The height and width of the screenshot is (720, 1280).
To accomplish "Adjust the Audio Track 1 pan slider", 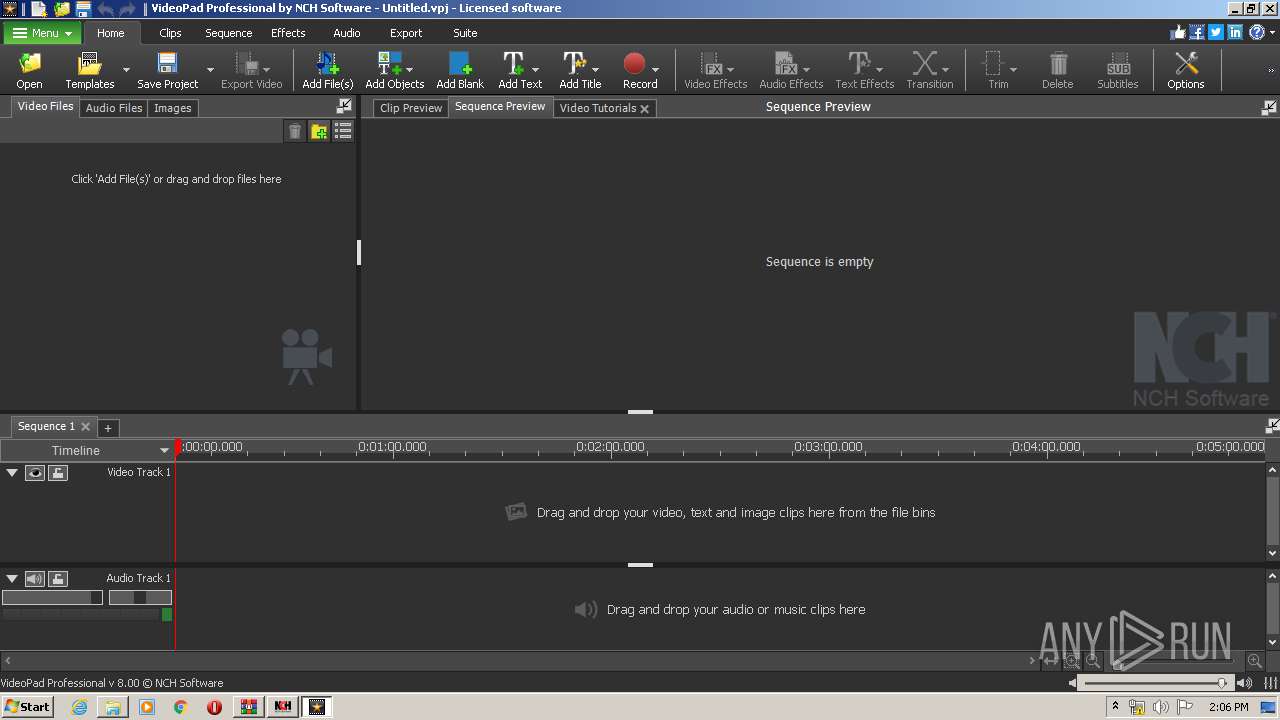I will point(140,597).
